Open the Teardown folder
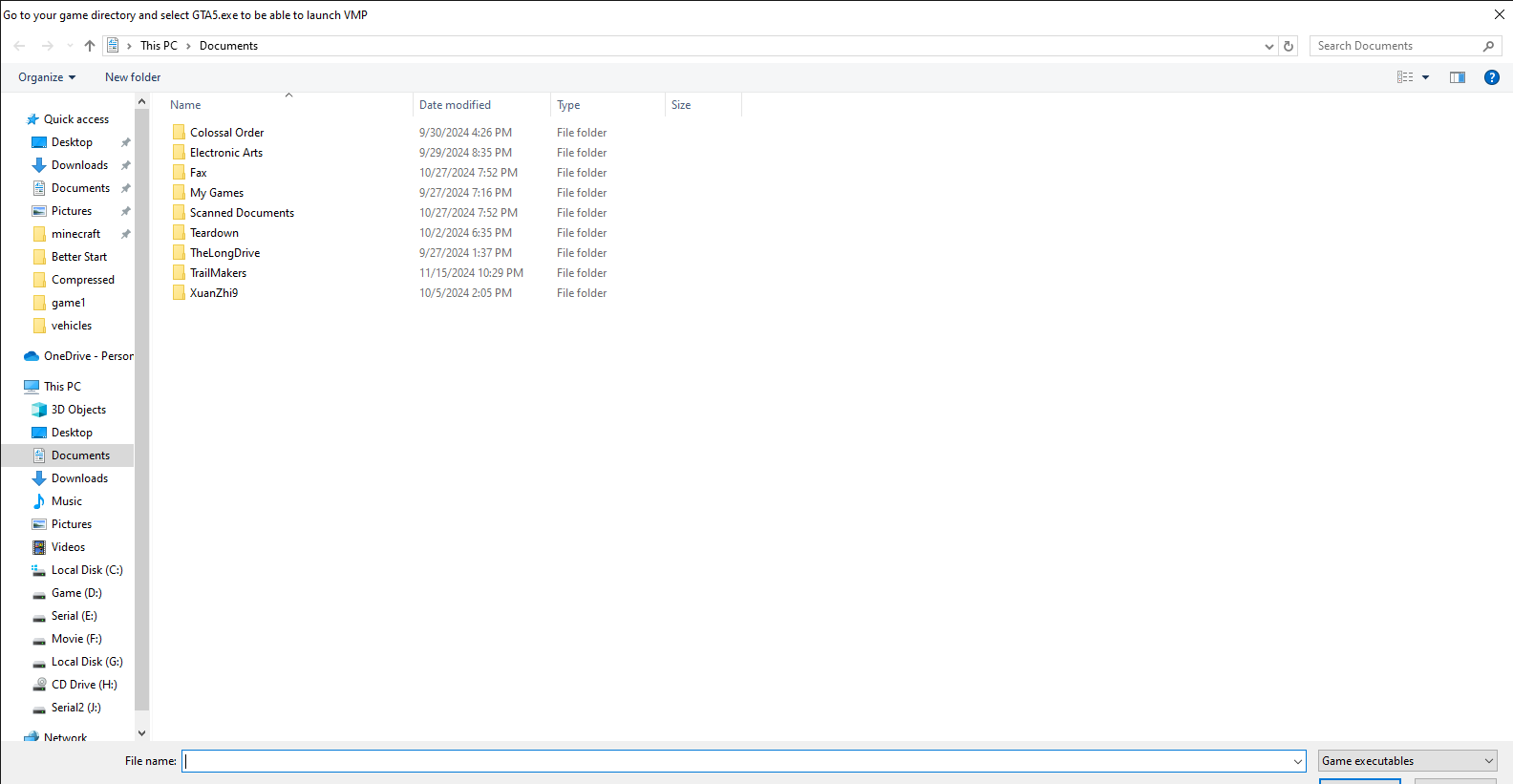The width and height of the screenshot is (1513, 784). pyautogui.click(x=214, y=233)
